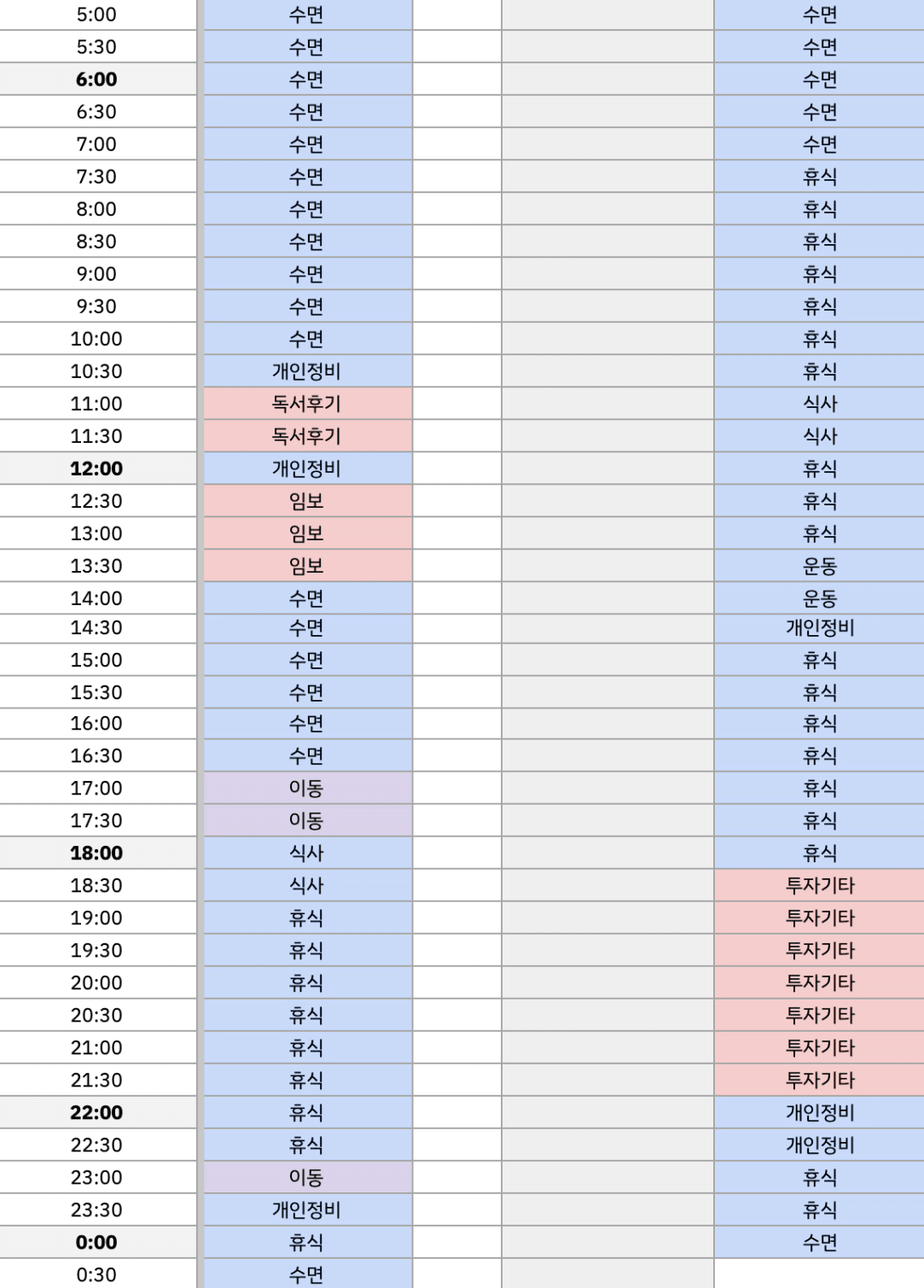Click the 독서후기 cell in the 11:00 row

tap(307, 404)
